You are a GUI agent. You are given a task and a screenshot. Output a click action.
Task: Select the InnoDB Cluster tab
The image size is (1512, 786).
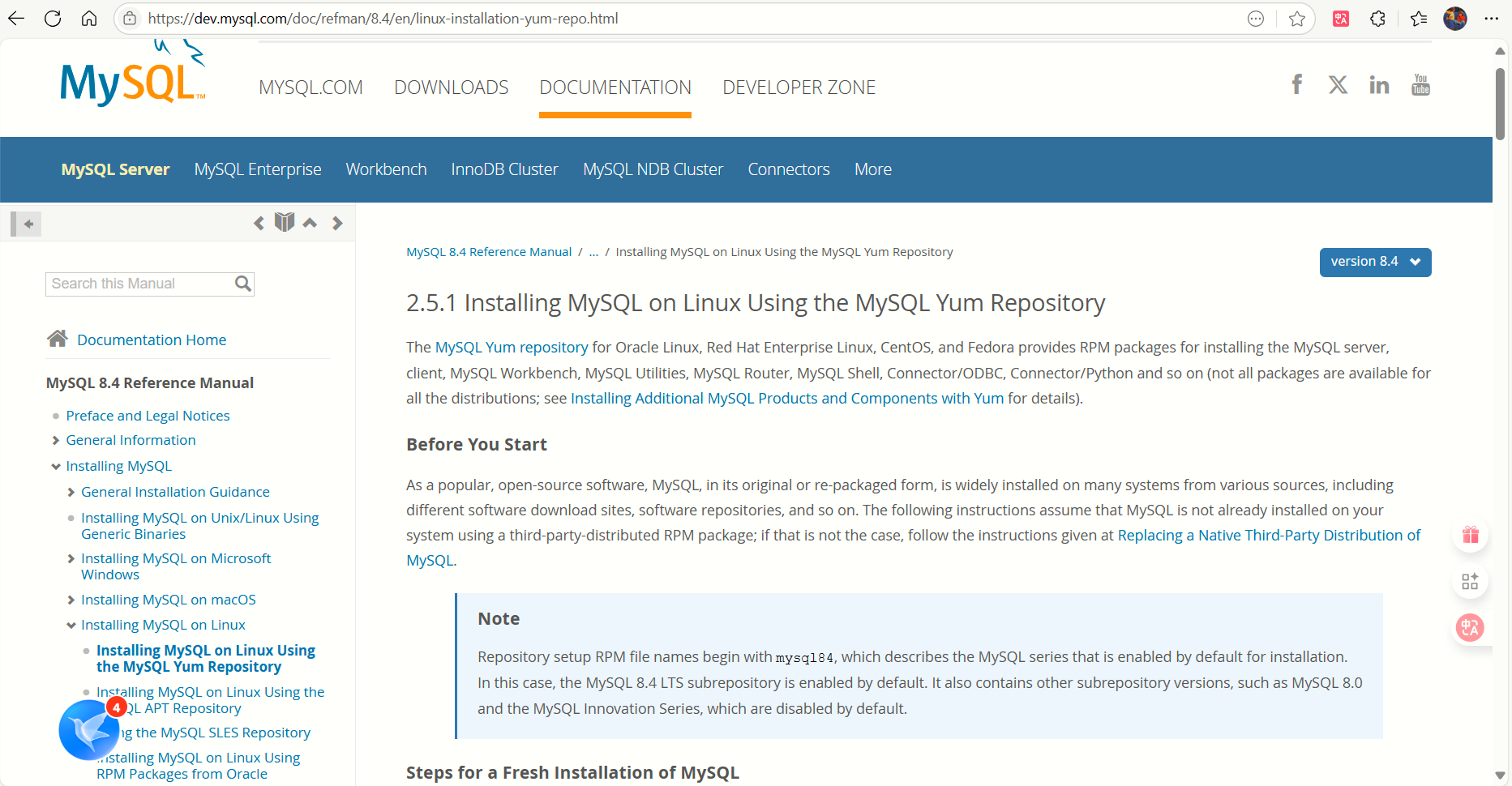tap(504, 169)
